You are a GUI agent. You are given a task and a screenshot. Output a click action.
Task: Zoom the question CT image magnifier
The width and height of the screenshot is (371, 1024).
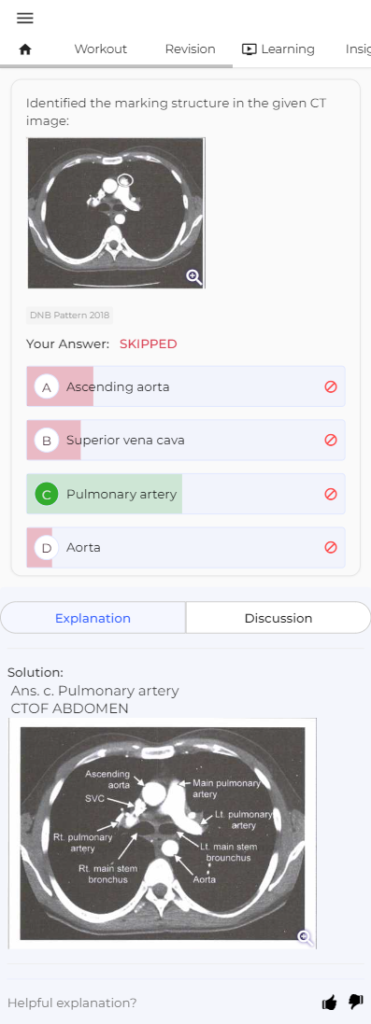click(x=194, y=277)
